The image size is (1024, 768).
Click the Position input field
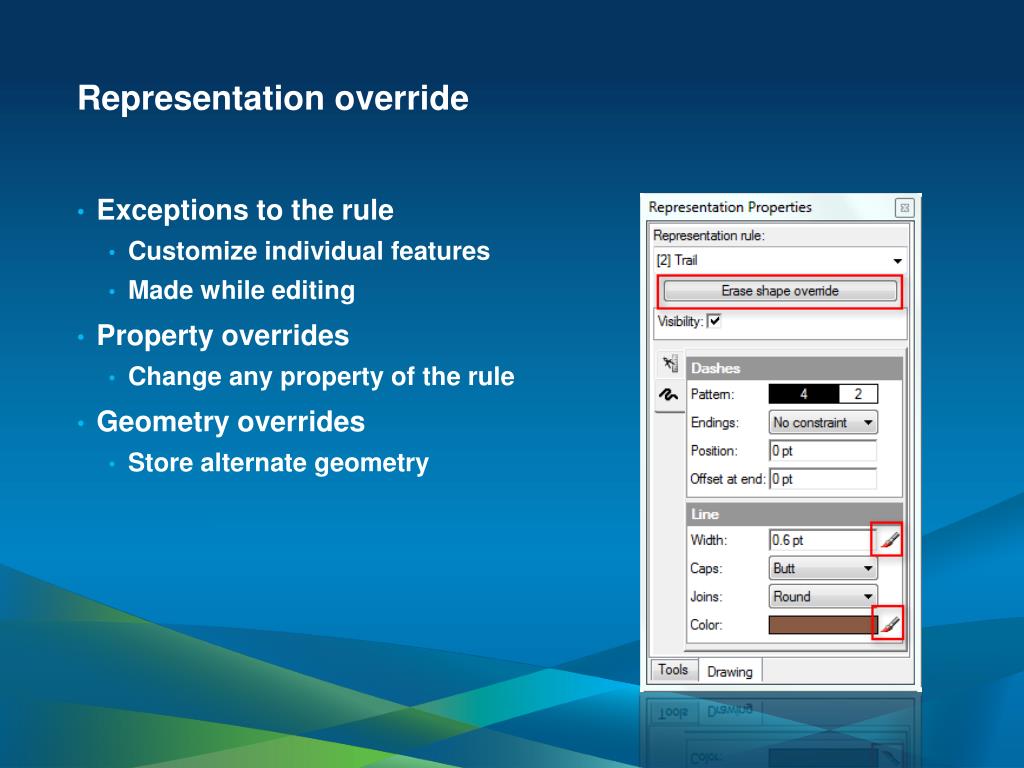coord(823,451)
